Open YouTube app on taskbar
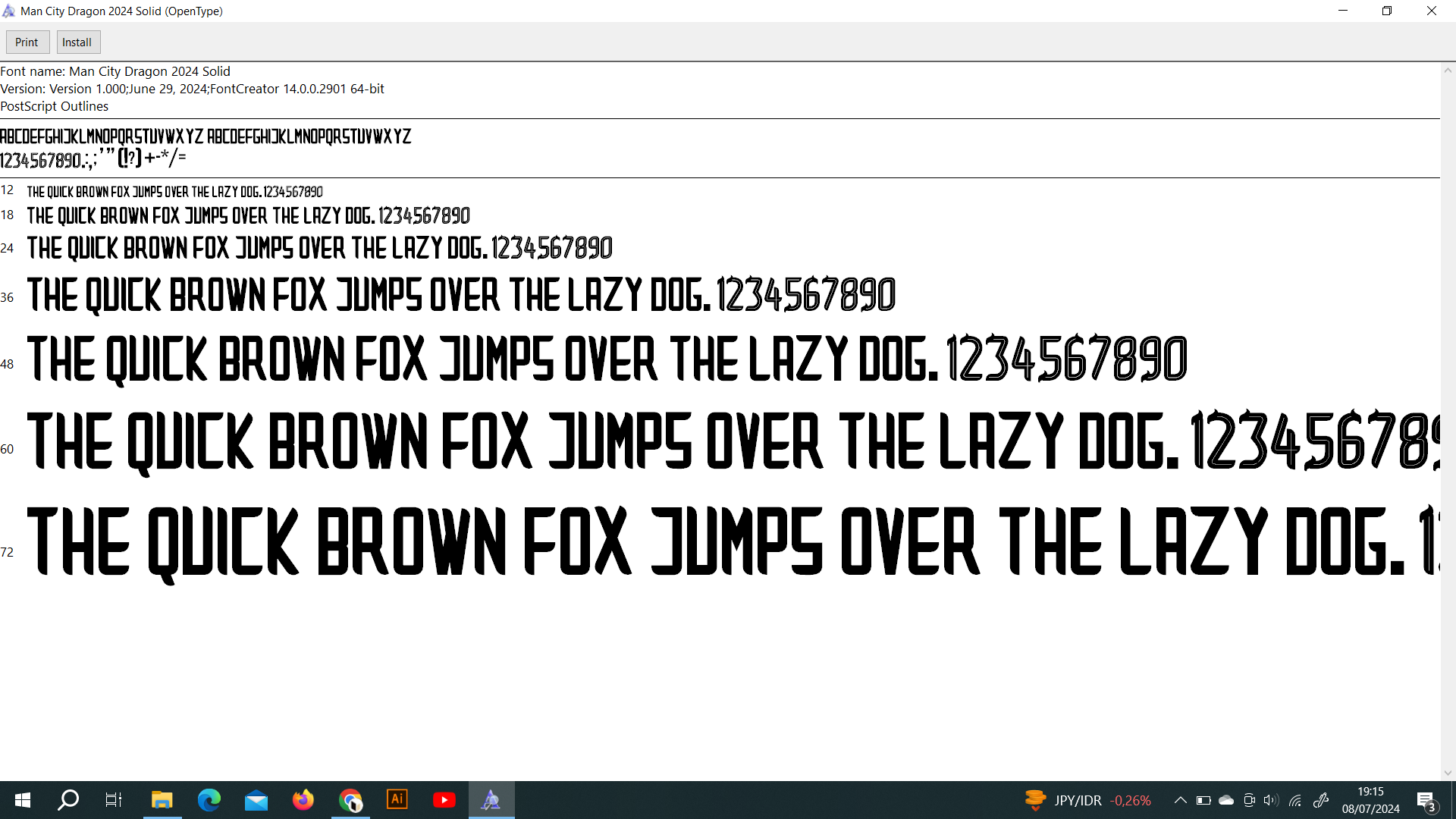 444,800
